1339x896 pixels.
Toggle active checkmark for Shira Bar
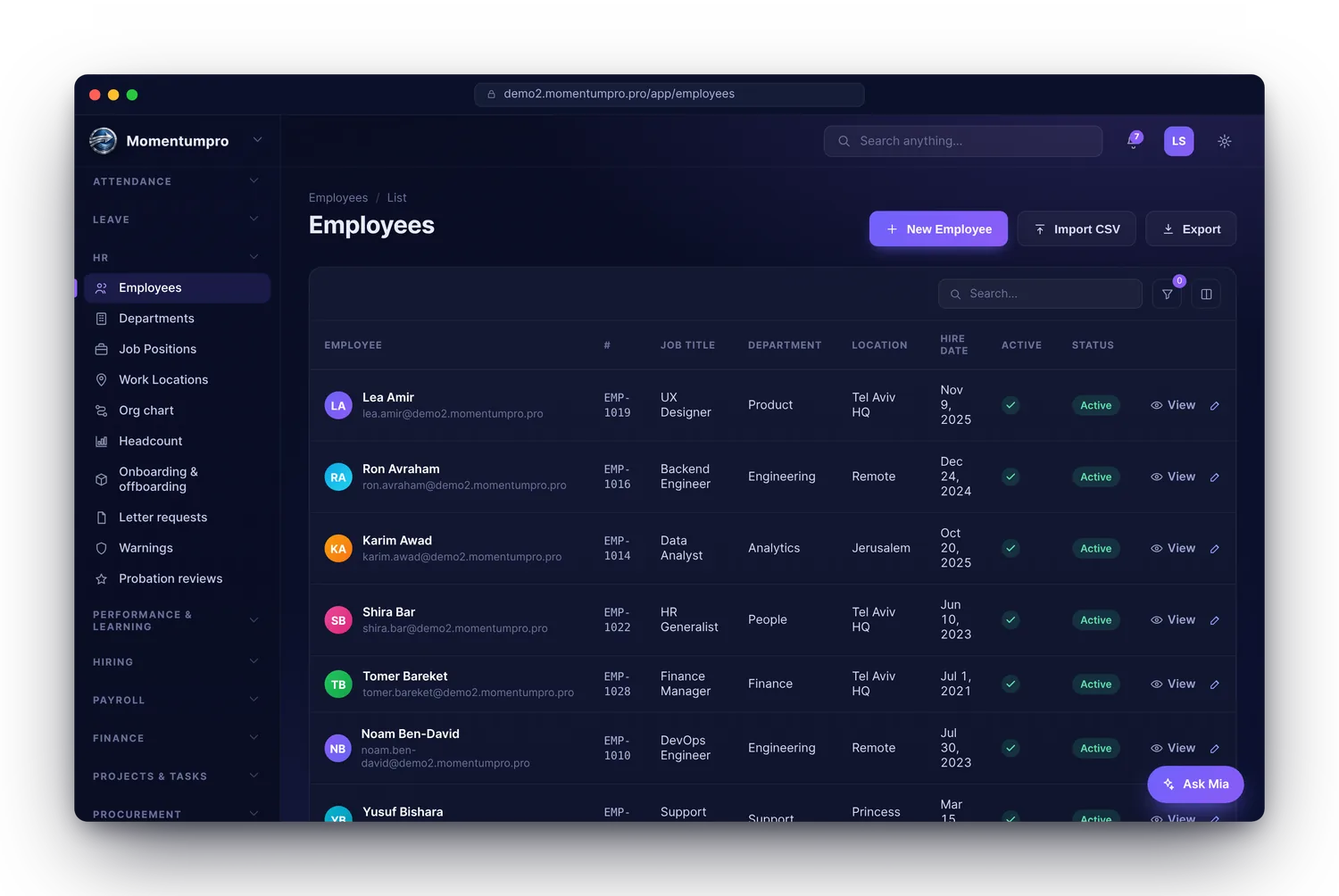click(1010, 619)
